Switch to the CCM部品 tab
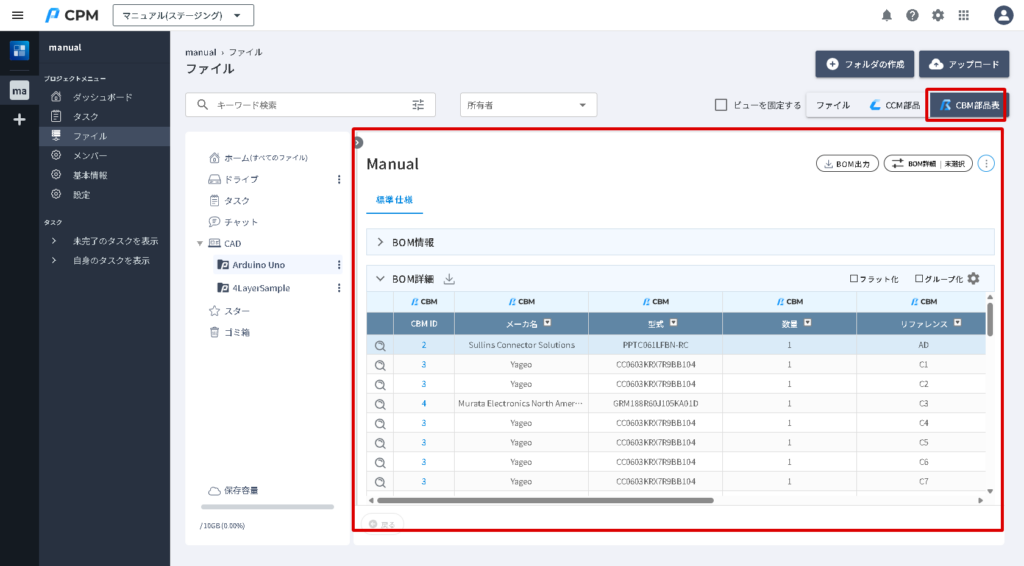Image resolution: width=1024 pixels, height=566 pixels. coord(894,105)
